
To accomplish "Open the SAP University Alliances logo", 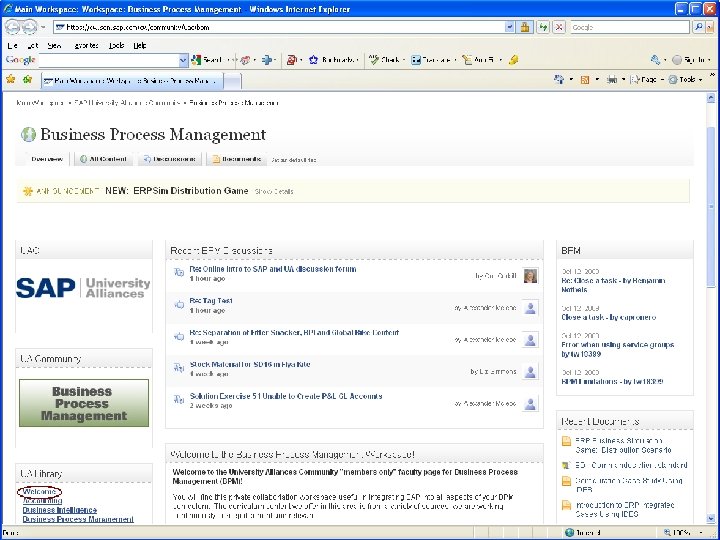I will (x=83, y=288).
